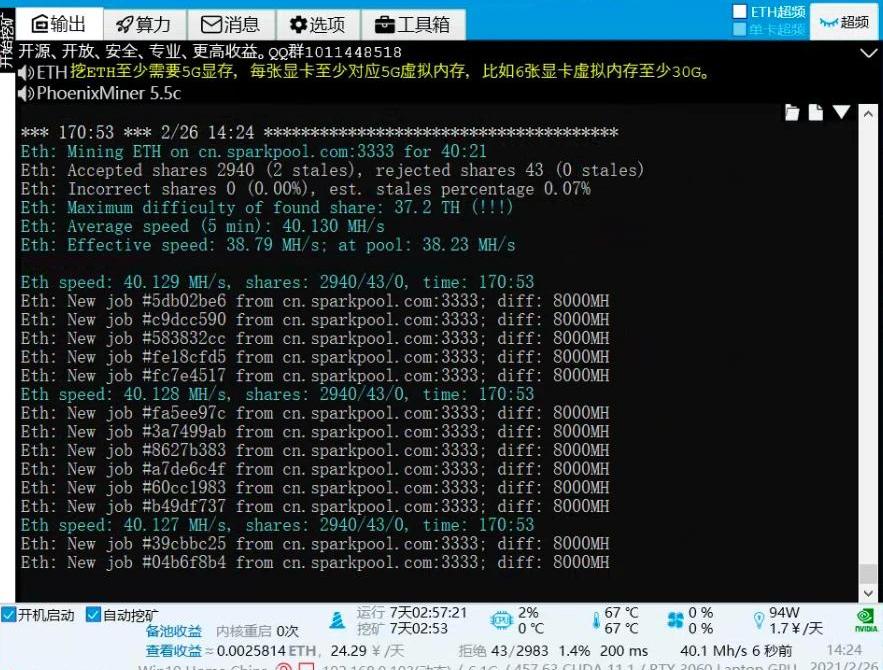The height and width of the screenshot is (670, 883).
Task: Enable the ETH超频 checkbox
Action: [740, 11]
